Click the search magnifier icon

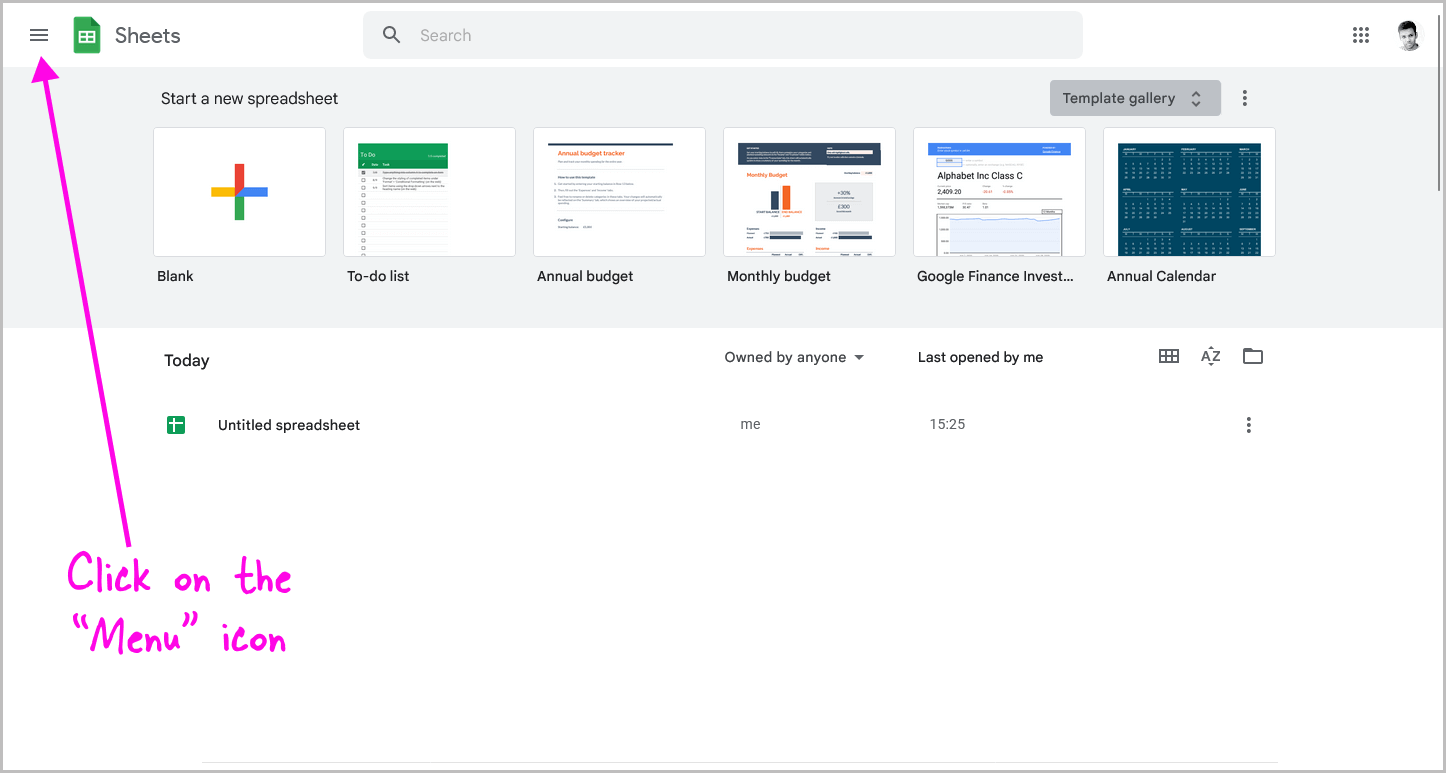(392, 35)
